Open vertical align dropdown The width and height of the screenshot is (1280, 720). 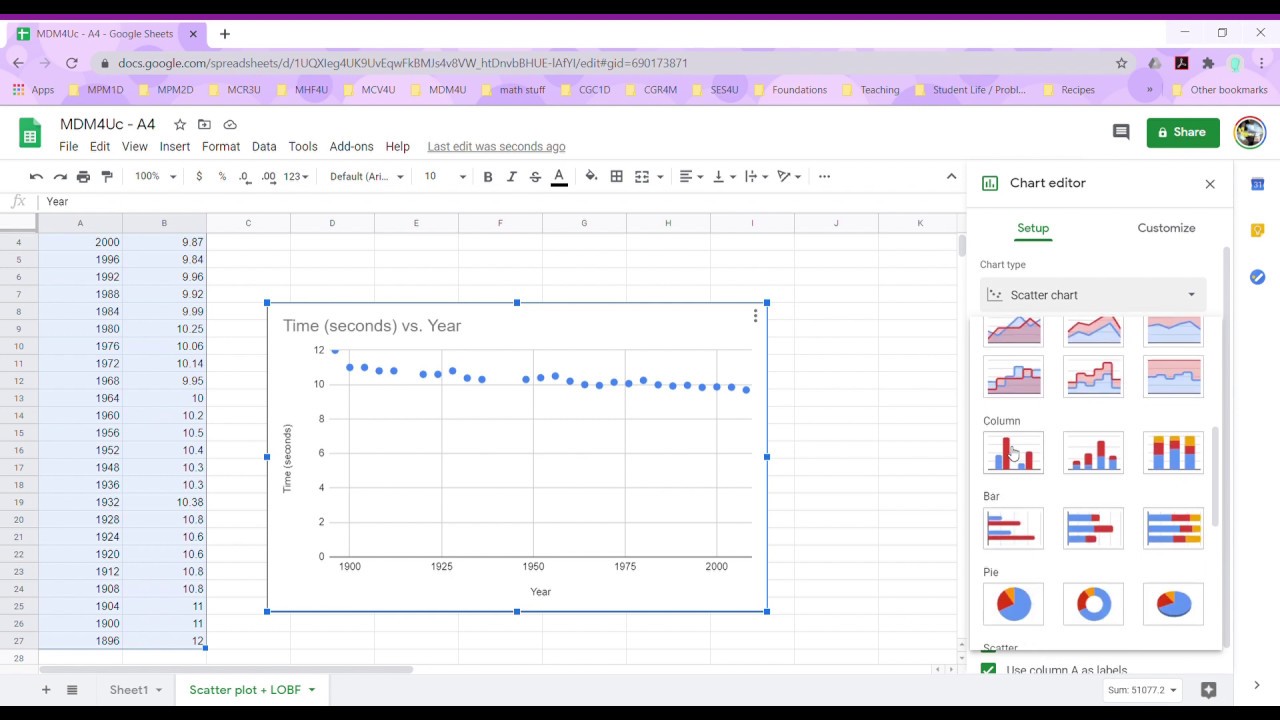coord(724,176)
